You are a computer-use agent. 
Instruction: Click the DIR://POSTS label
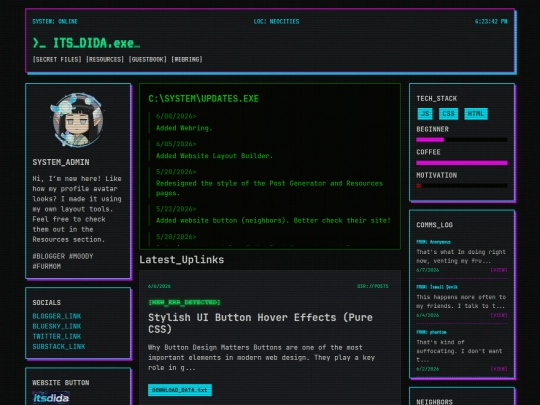373,286
